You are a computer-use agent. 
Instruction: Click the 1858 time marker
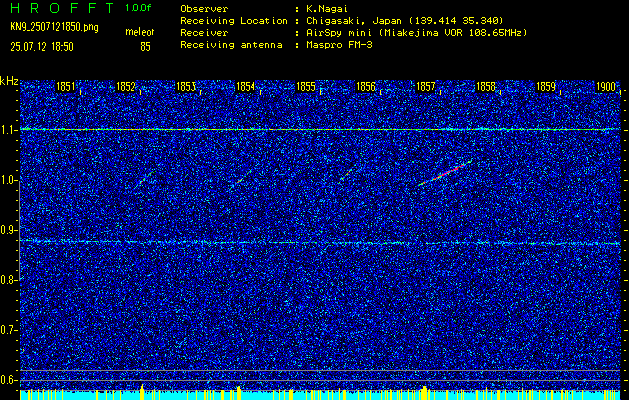tap(486, 87)
